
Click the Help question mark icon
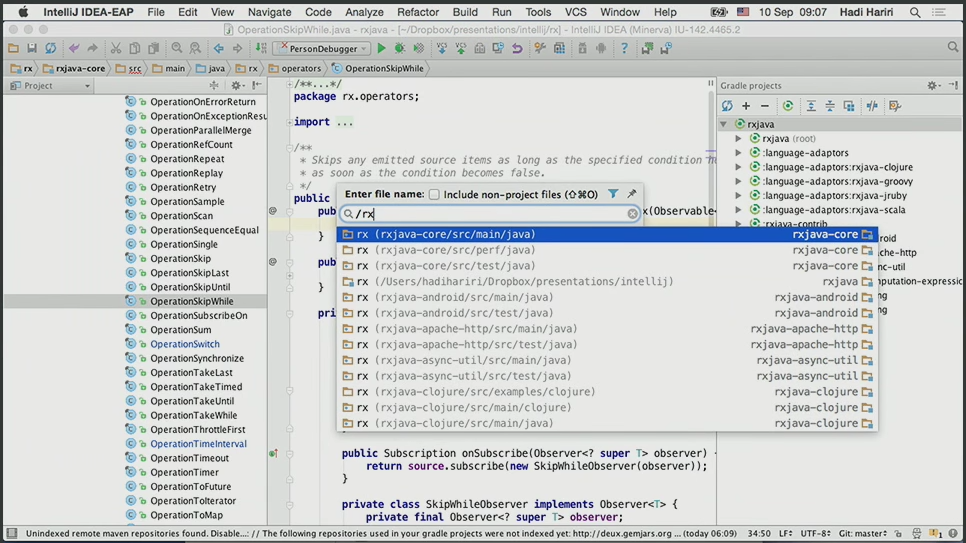tap(624, 48)
